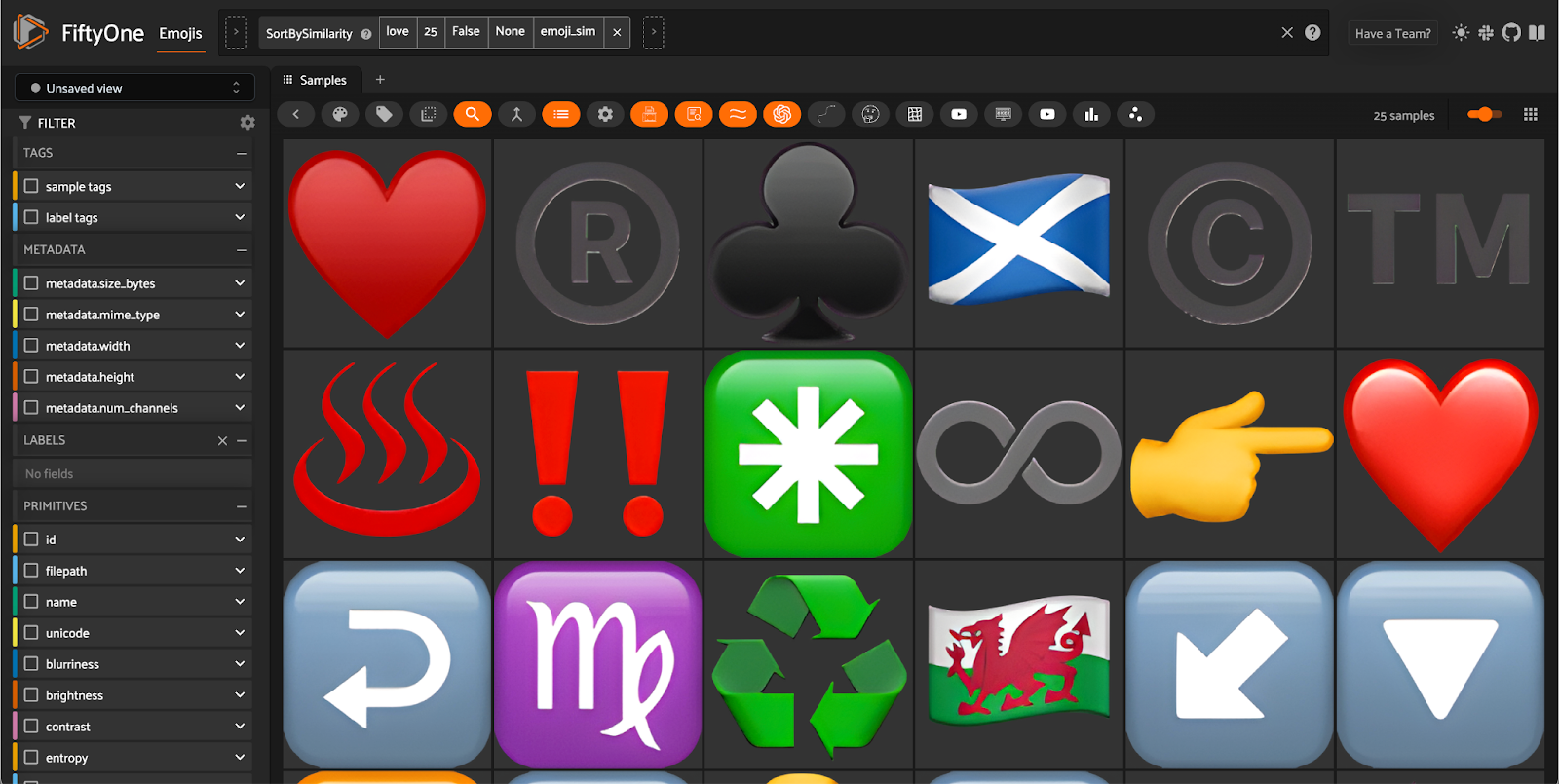
Task: Click the Emojis dataset name
Action: tap(180, 33)
